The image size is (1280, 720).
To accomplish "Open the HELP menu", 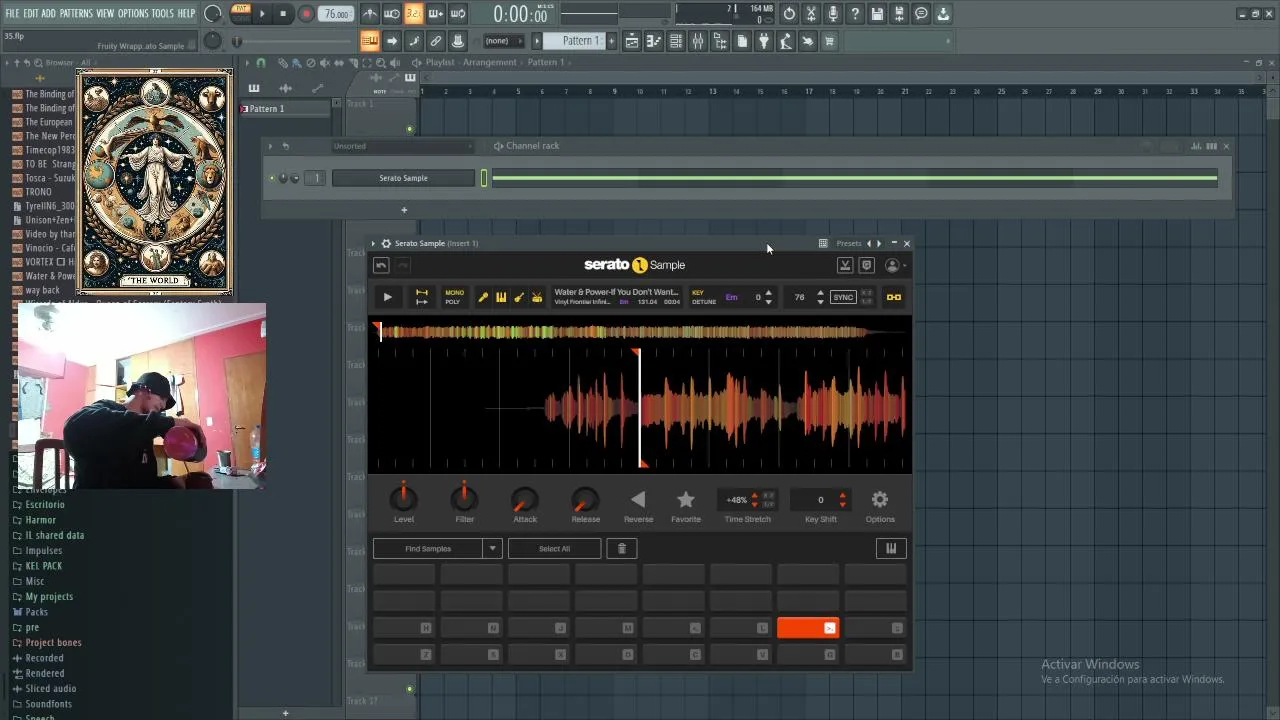I will point(187,13).
